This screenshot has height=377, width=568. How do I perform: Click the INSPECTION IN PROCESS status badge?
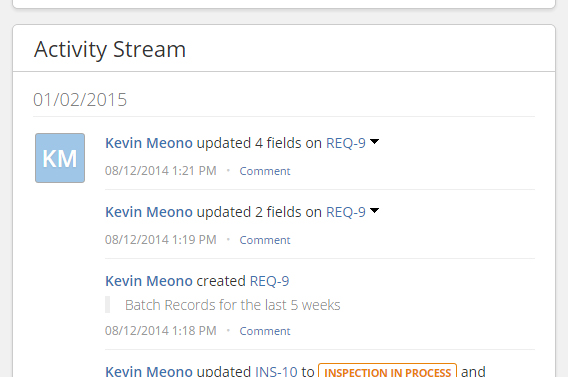tap(387, 371)
